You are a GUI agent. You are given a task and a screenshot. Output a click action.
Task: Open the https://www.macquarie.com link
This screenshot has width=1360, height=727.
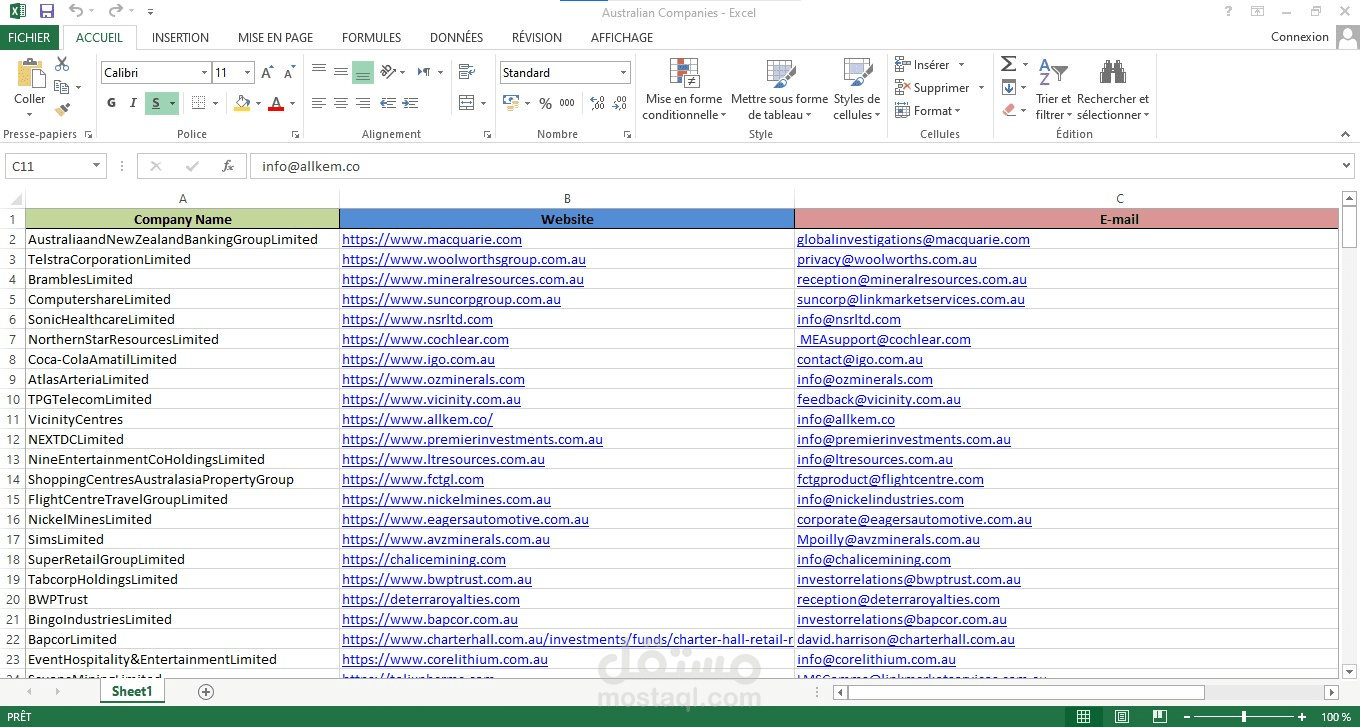click(x=432, y=239)
